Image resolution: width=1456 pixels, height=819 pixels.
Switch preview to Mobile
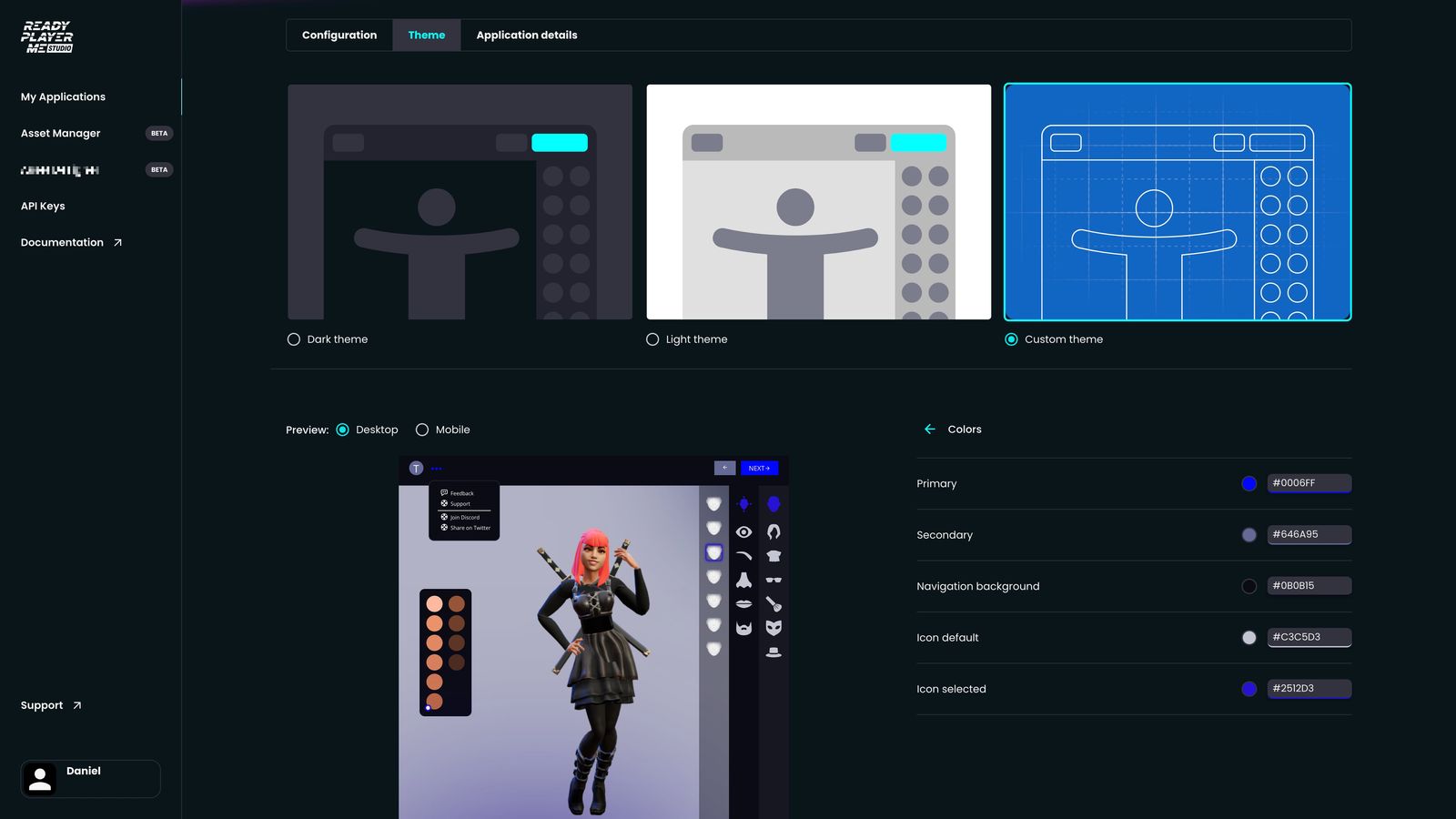click(421, 429)
